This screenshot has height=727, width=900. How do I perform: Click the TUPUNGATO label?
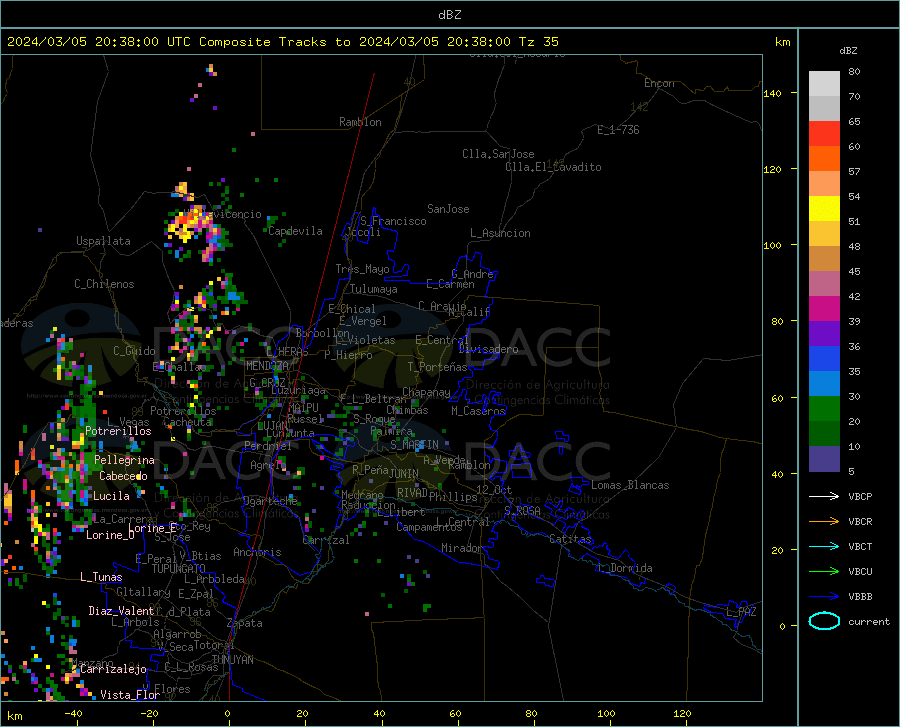click(179, 569)
